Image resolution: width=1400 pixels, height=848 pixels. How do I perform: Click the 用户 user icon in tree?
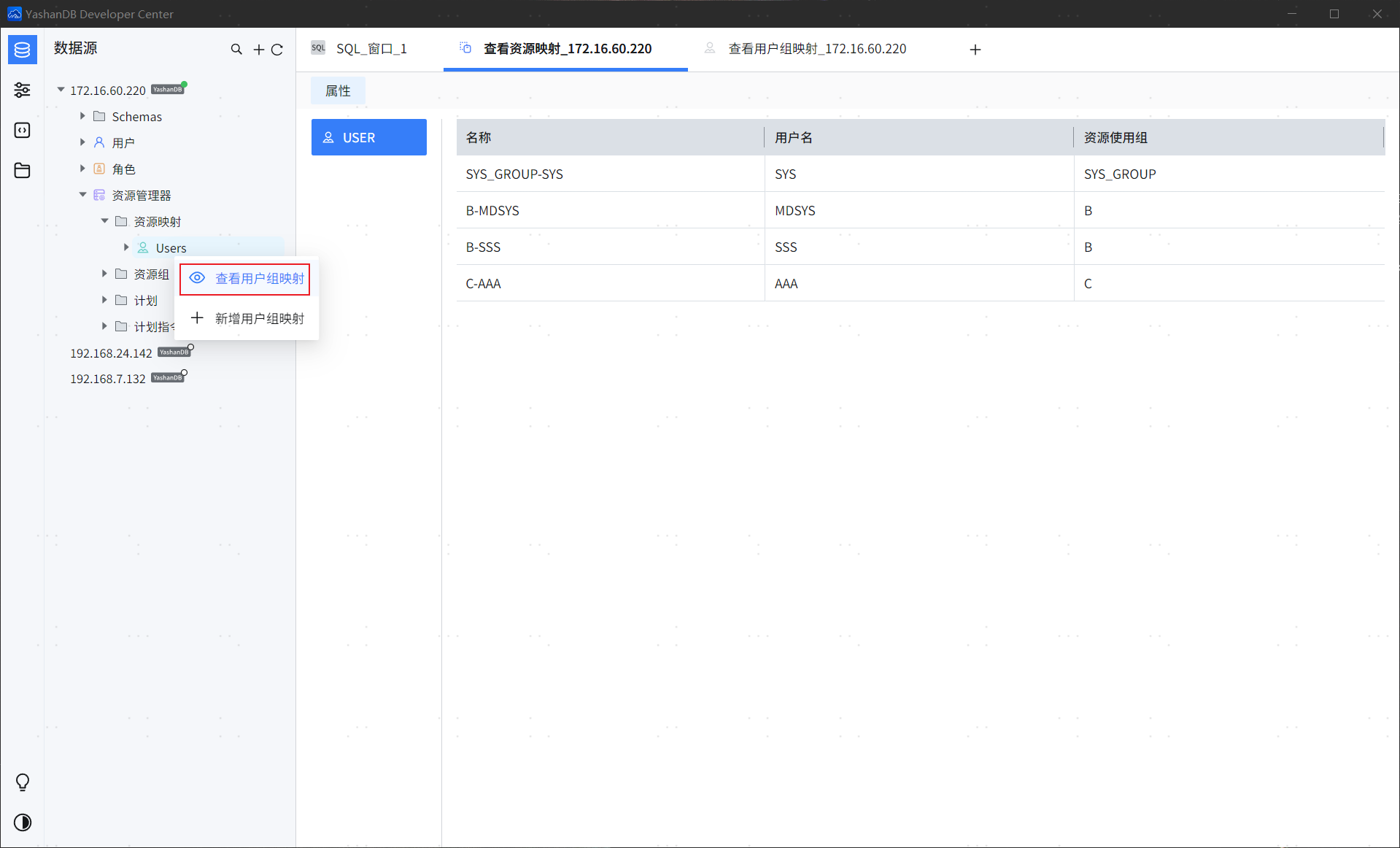(99, 142)
